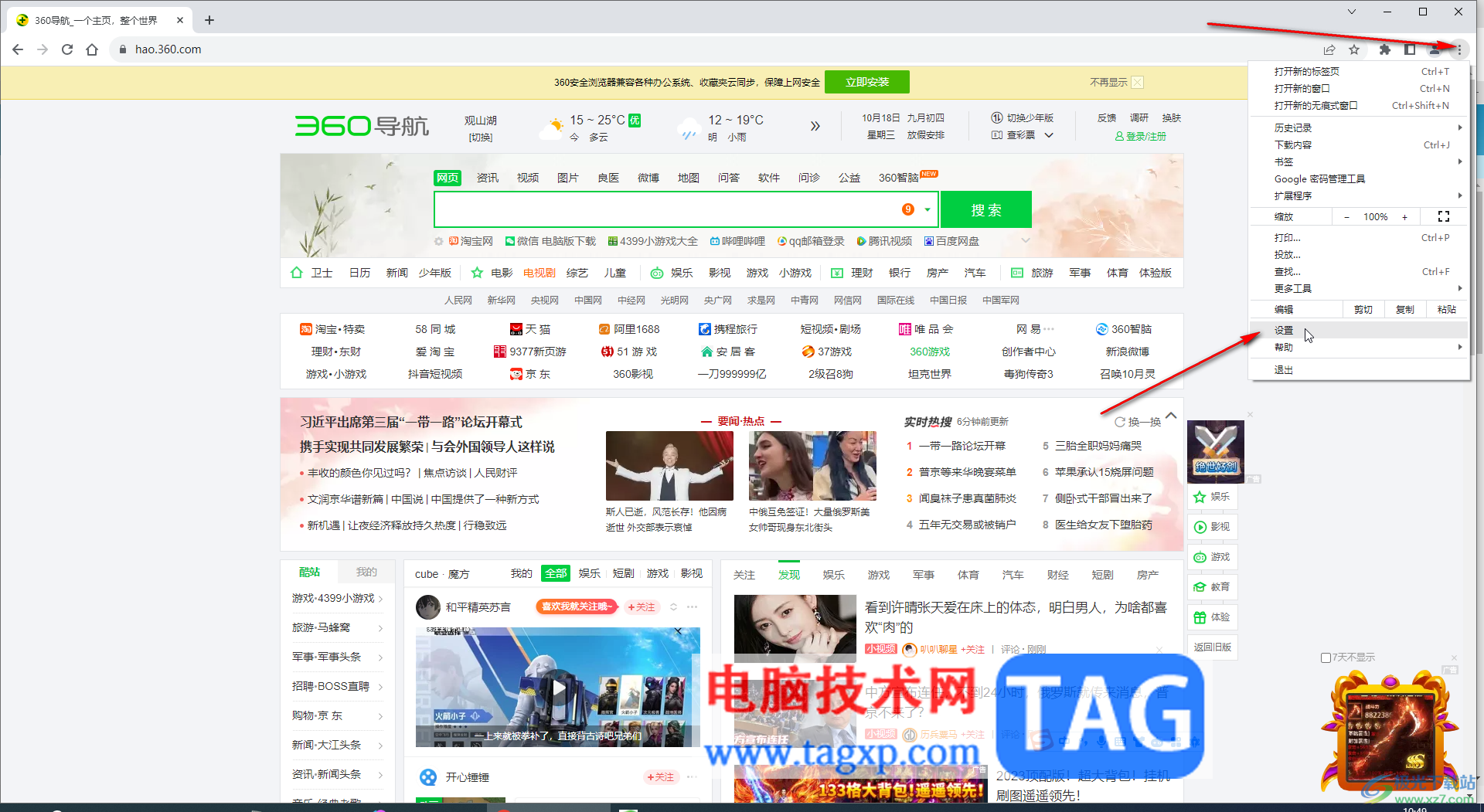Open the 360智脑 search tab
The image size is (1484, 812).
[x=898, y=178]
